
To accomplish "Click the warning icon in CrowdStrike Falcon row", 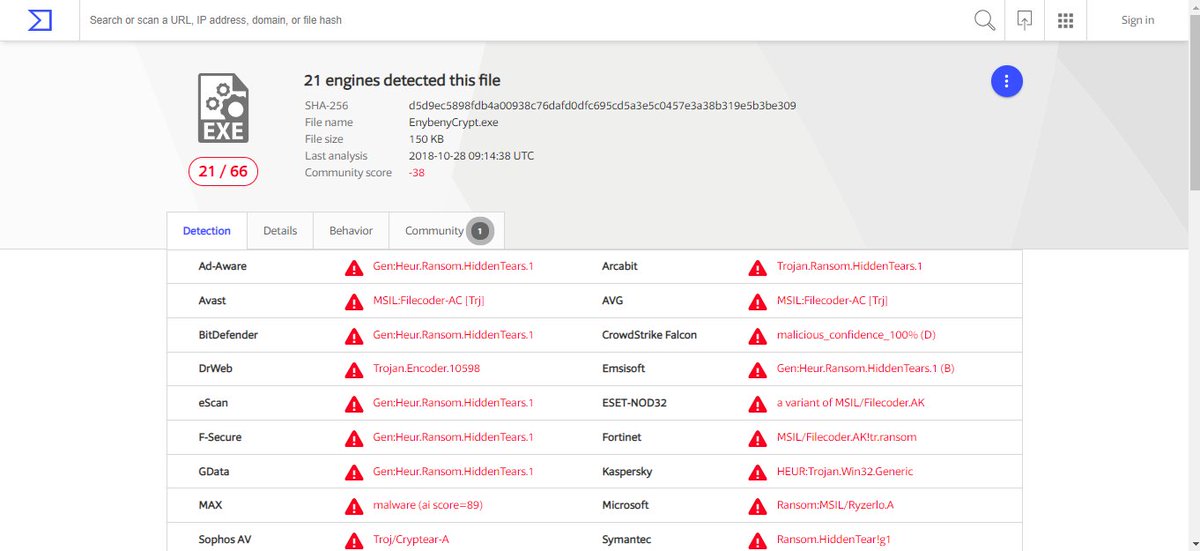I will [758, 335].
